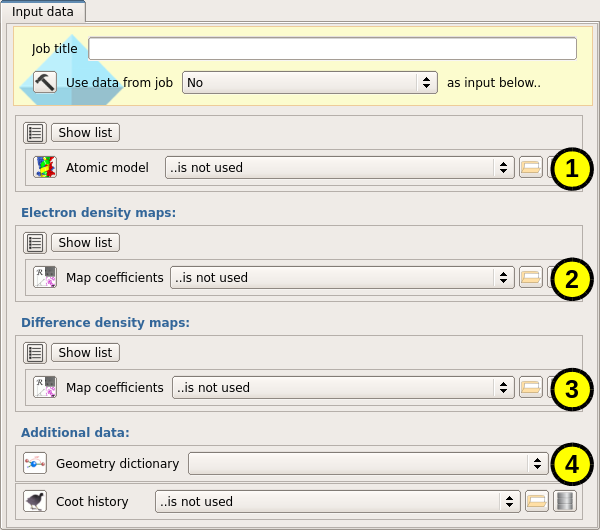This screenshot has width=600, height=530.
Task: Open the Use data from job dropdown
Action: (x=309, y=83)
